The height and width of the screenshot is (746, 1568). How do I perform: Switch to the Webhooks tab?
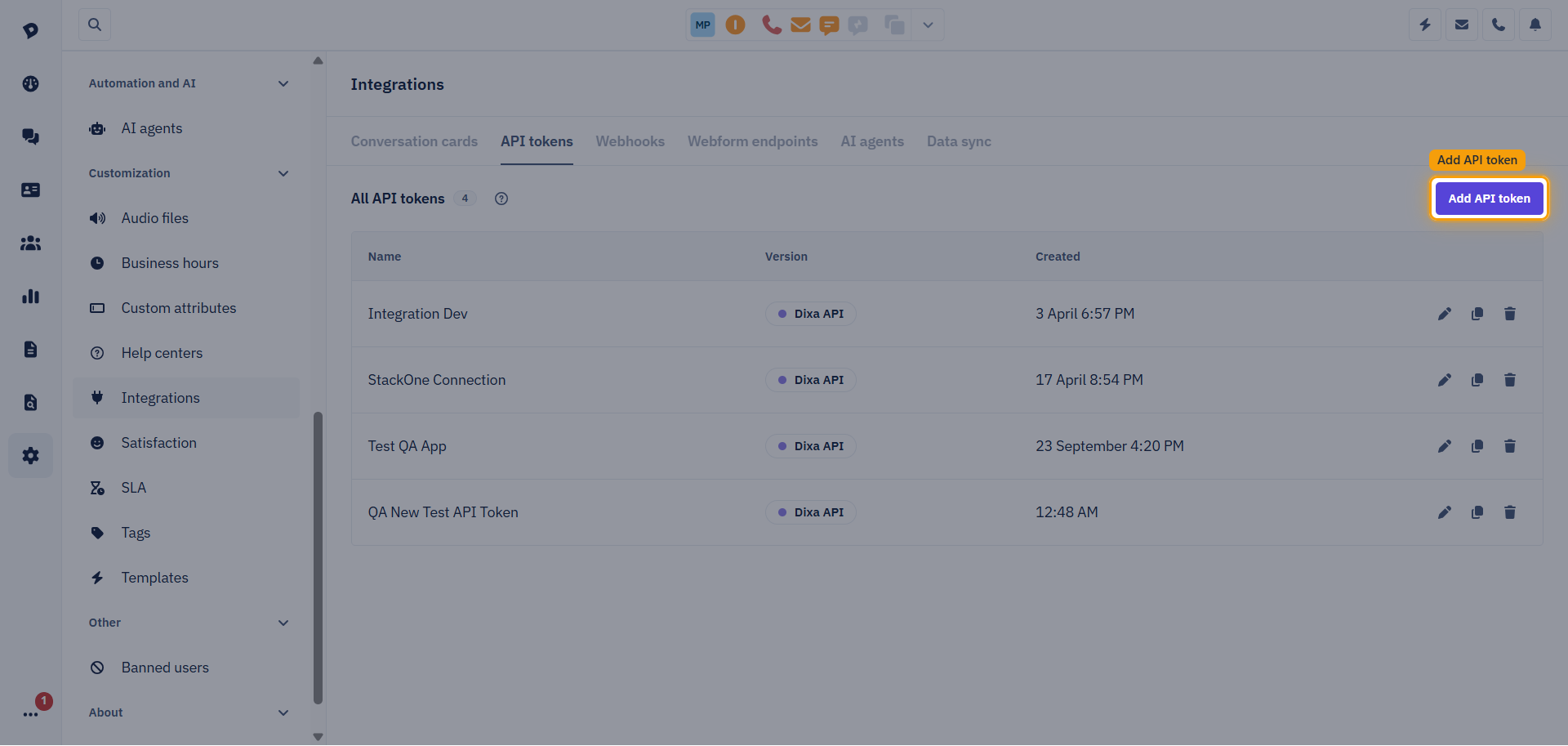pyautogui.click(x=630, y=141)
